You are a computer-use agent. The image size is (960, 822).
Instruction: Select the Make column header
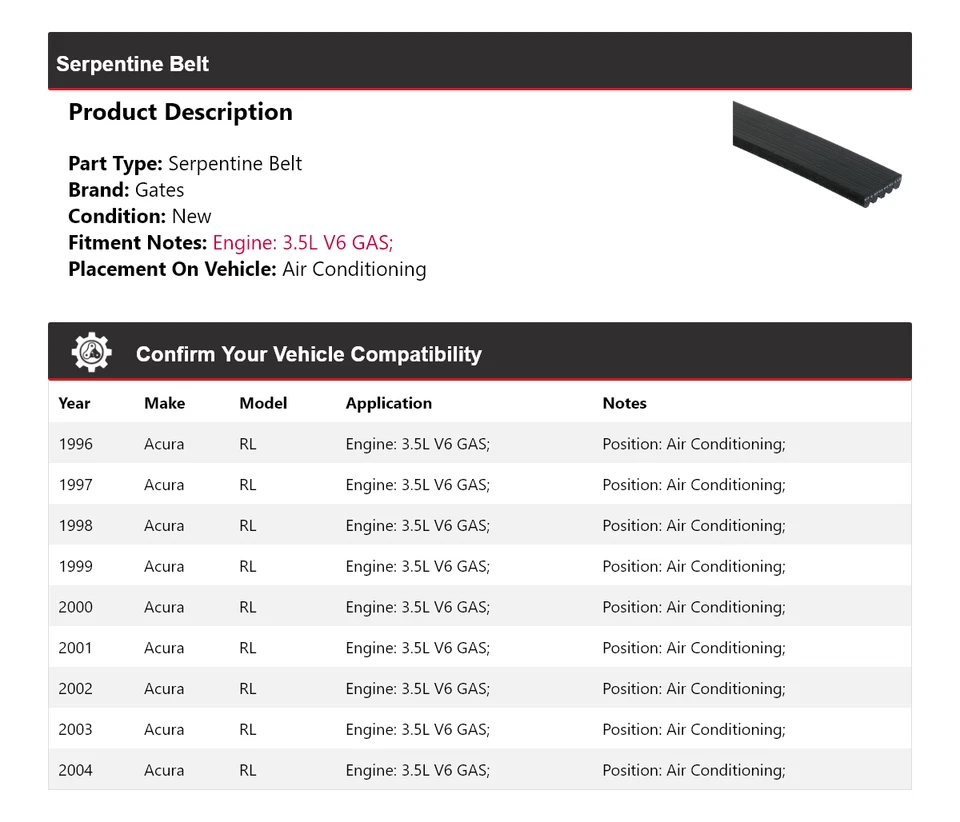pos(164,403)
